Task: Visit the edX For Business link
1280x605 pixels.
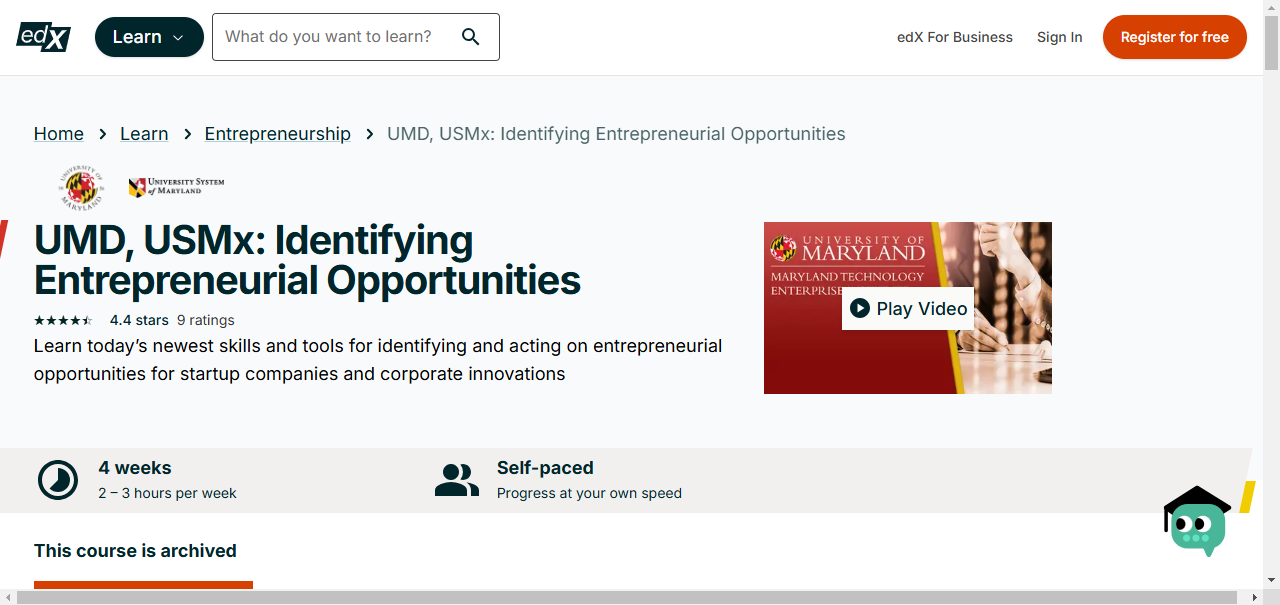Action: point(954,36)
